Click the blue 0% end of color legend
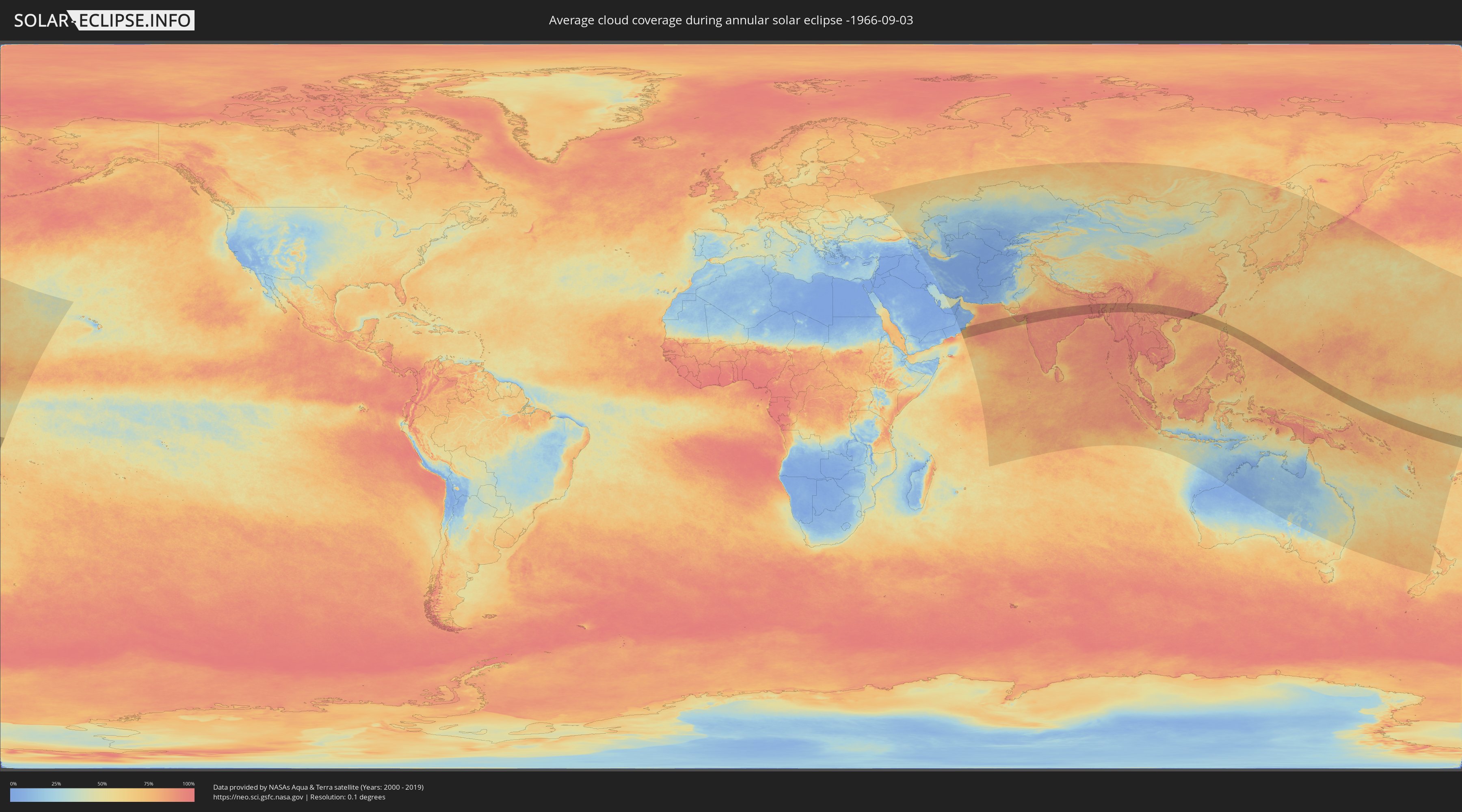 (14, 795)
